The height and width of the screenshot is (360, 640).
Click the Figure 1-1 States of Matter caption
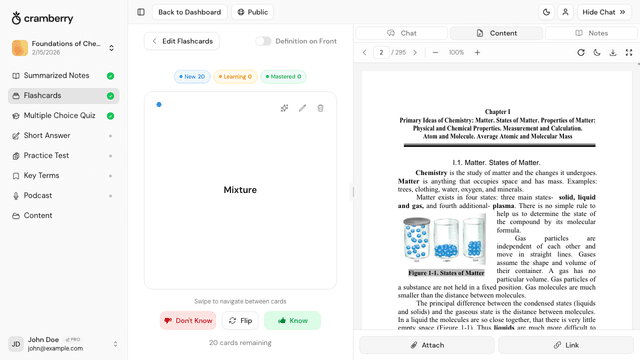[x=446, y=273]
